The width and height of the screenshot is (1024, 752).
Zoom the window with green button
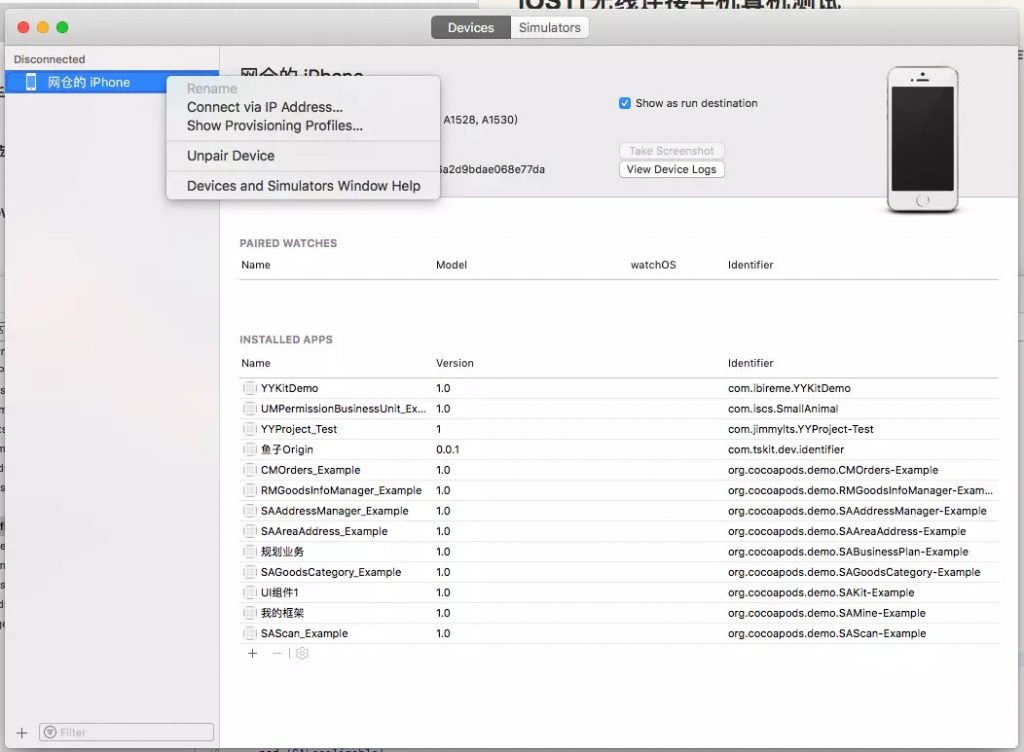coord(62,27)
